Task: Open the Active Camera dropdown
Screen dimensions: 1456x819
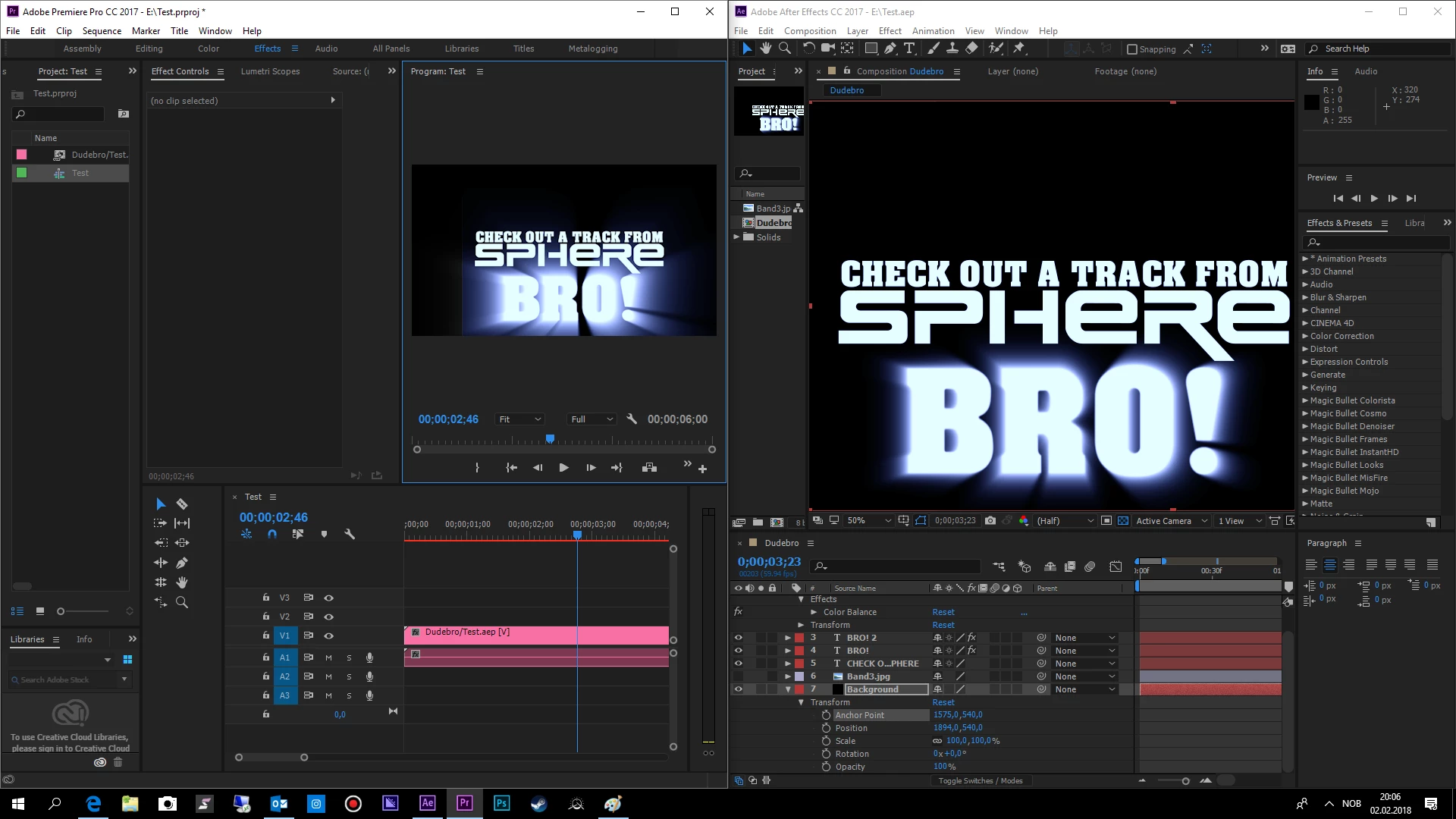Action: [x=1171, y=521]
